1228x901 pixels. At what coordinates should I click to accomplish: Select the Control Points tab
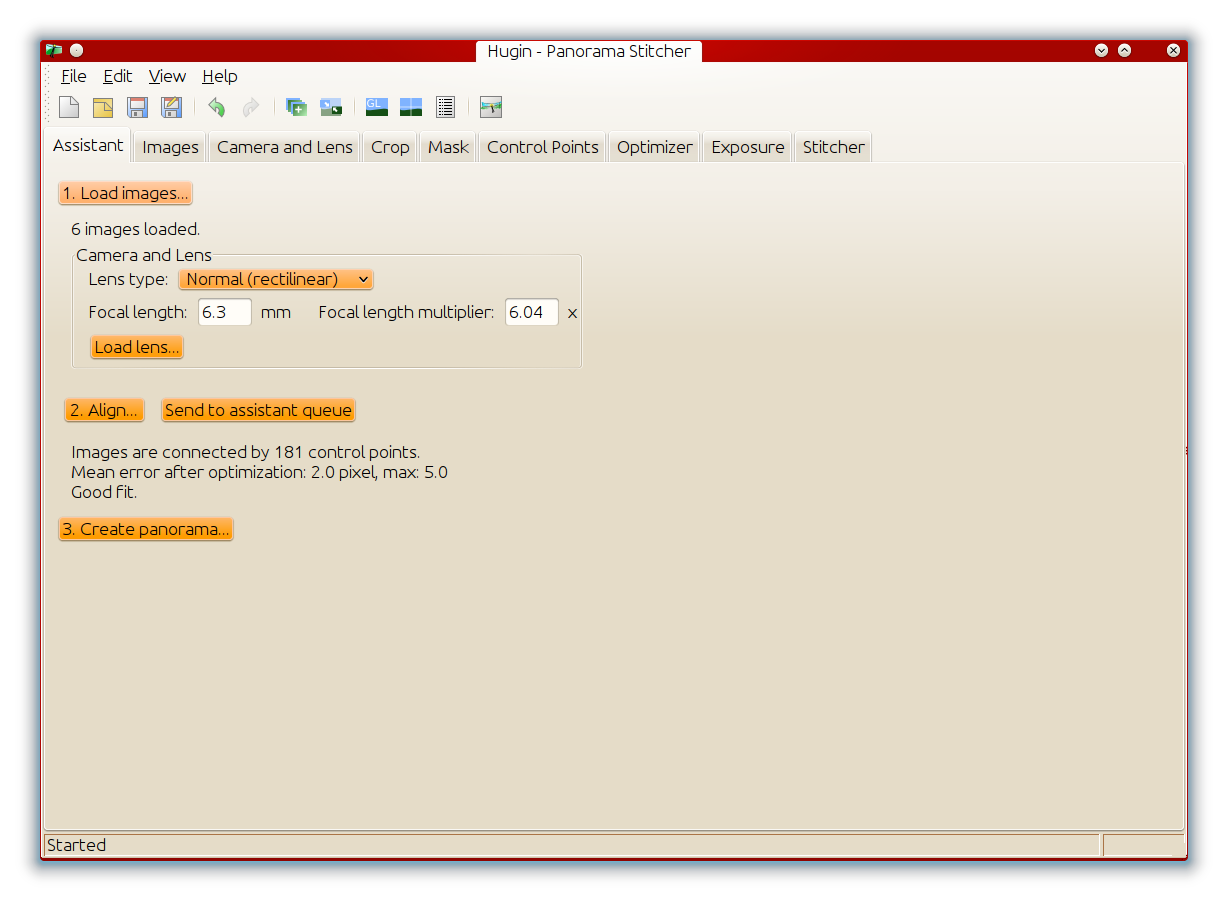click(543, 147)
